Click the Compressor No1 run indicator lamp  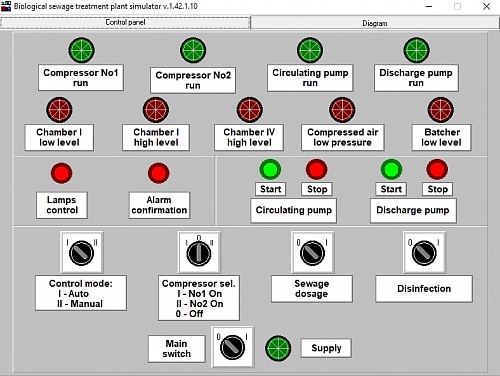pos(81,50)
